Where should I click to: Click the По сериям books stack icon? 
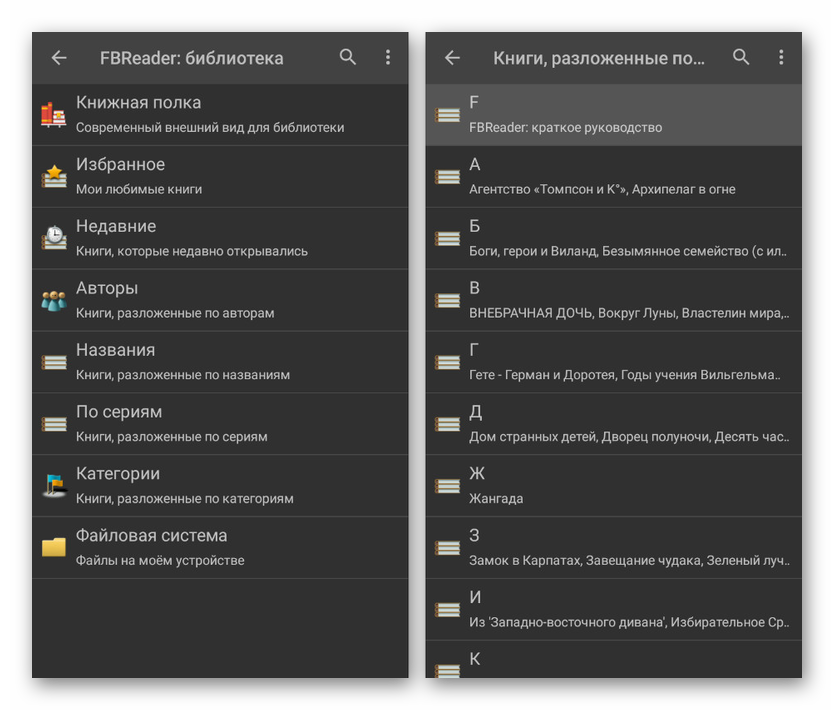tap(54, 424)
